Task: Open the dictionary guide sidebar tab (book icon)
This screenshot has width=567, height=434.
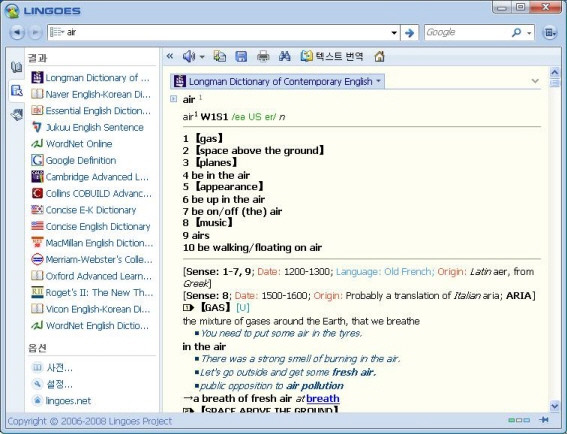Action: (x=17, y=67)
